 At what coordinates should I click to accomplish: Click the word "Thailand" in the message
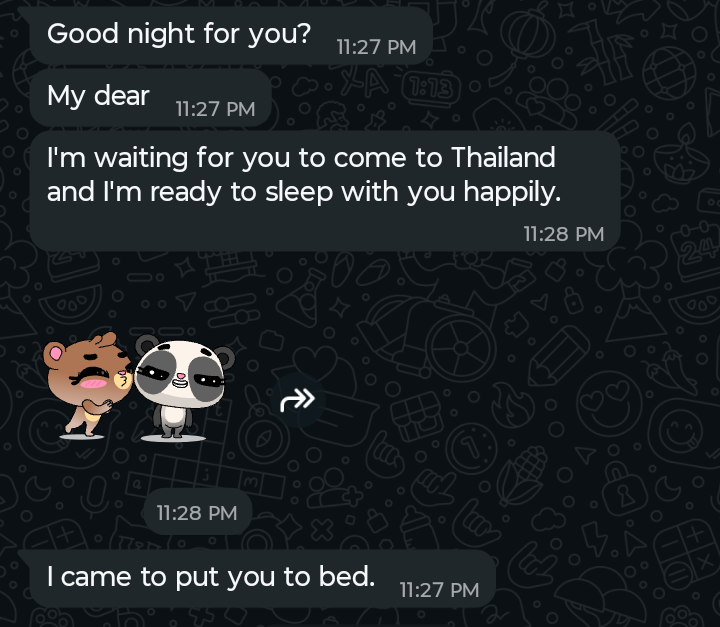pos(503,158)
